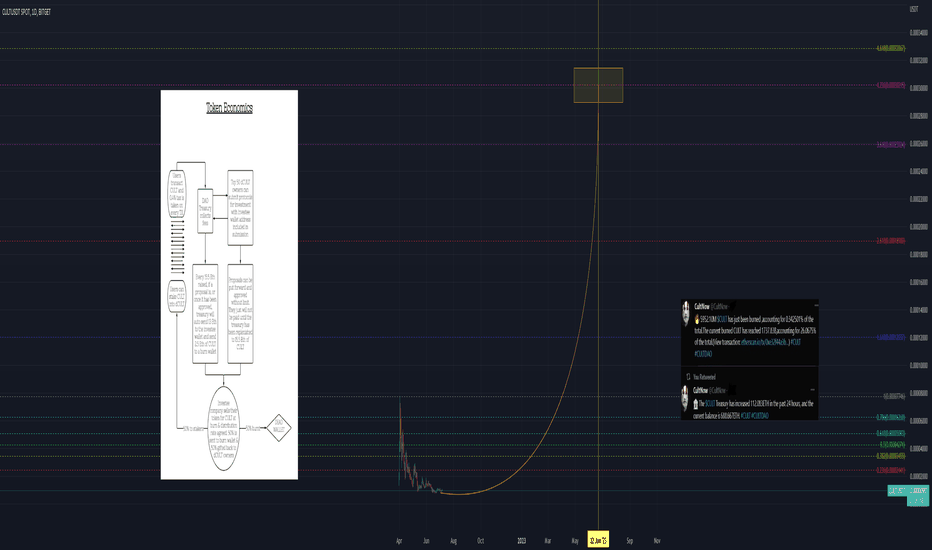Click the CultNow avatar on second tweet
932x550 pixels.
[x=685, y=397]
